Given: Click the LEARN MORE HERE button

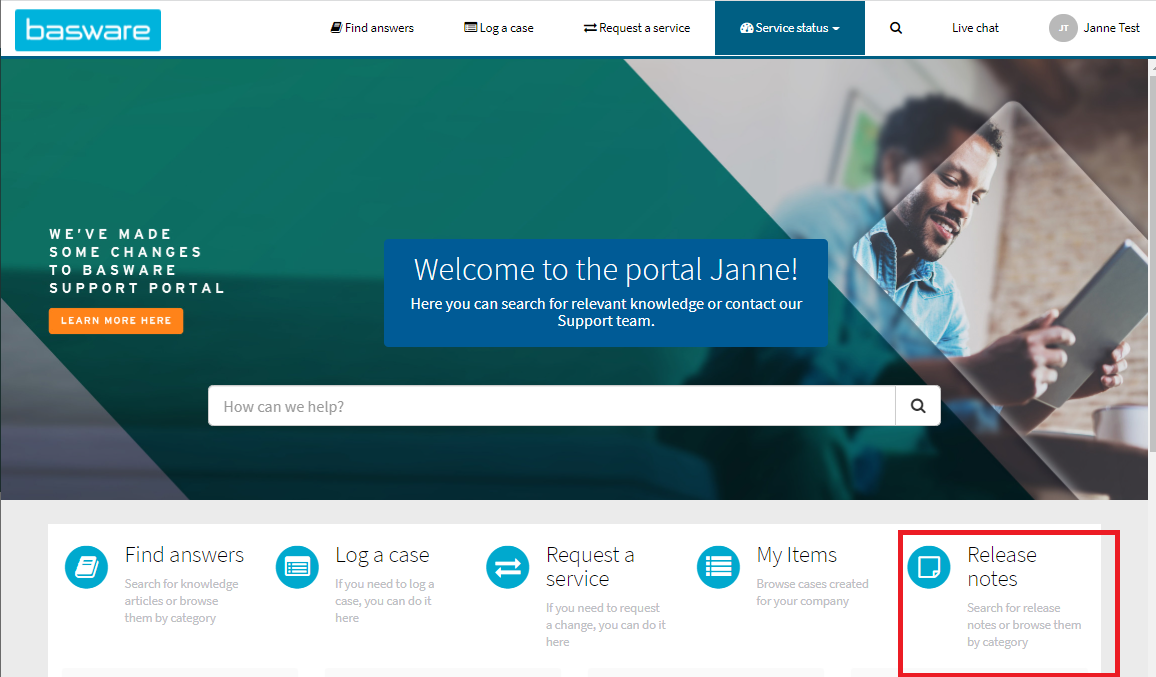Looking at the screenshot, I should 116,321.
